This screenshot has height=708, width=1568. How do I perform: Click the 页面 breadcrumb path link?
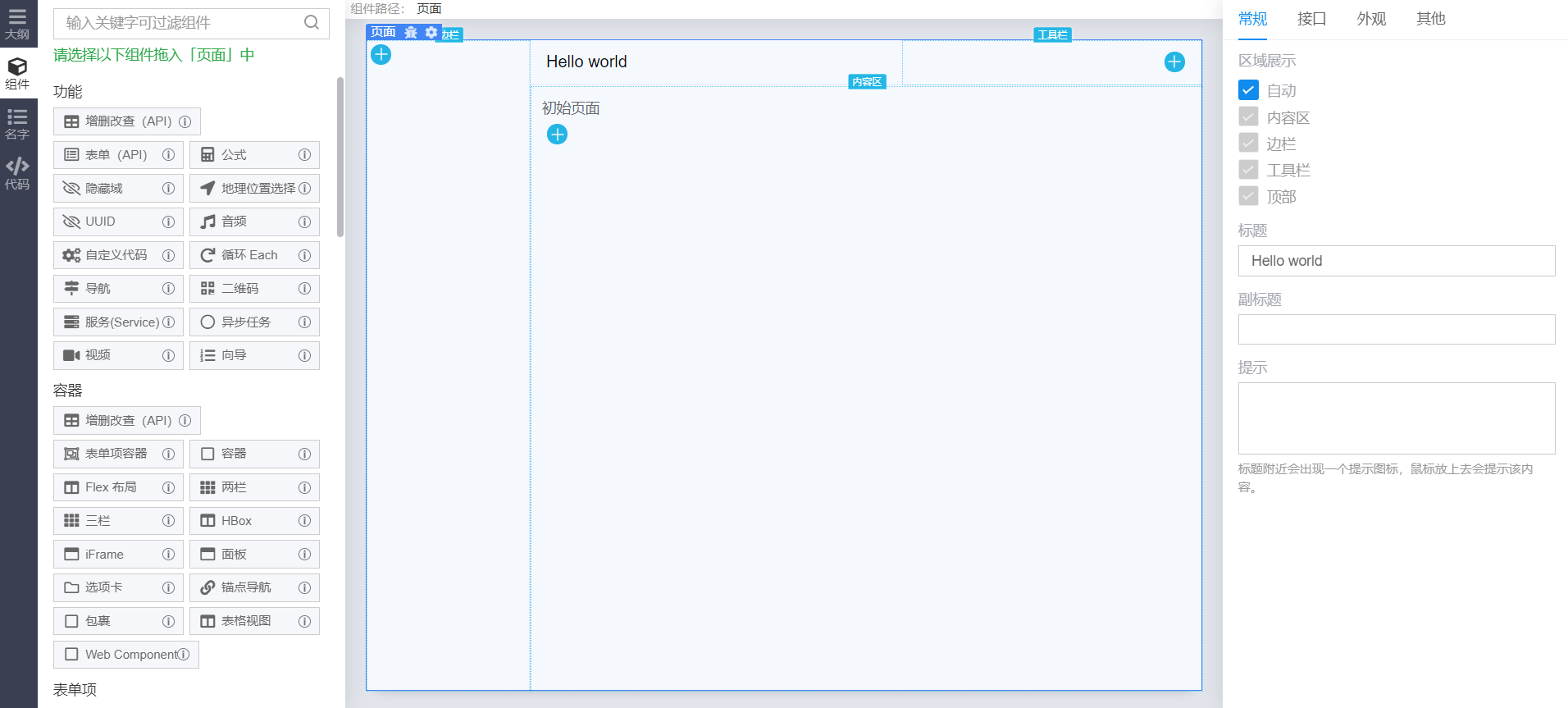[x=429, y=8]
